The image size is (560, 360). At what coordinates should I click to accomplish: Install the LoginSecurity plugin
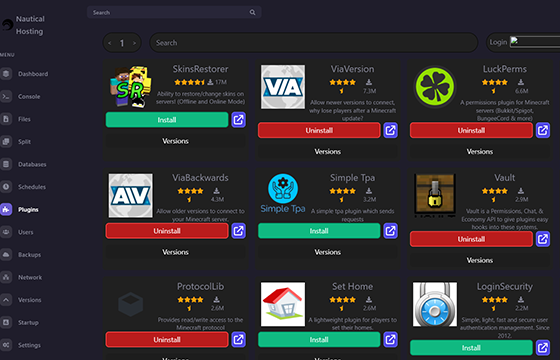pyautogui.click(x=471, y=348)
